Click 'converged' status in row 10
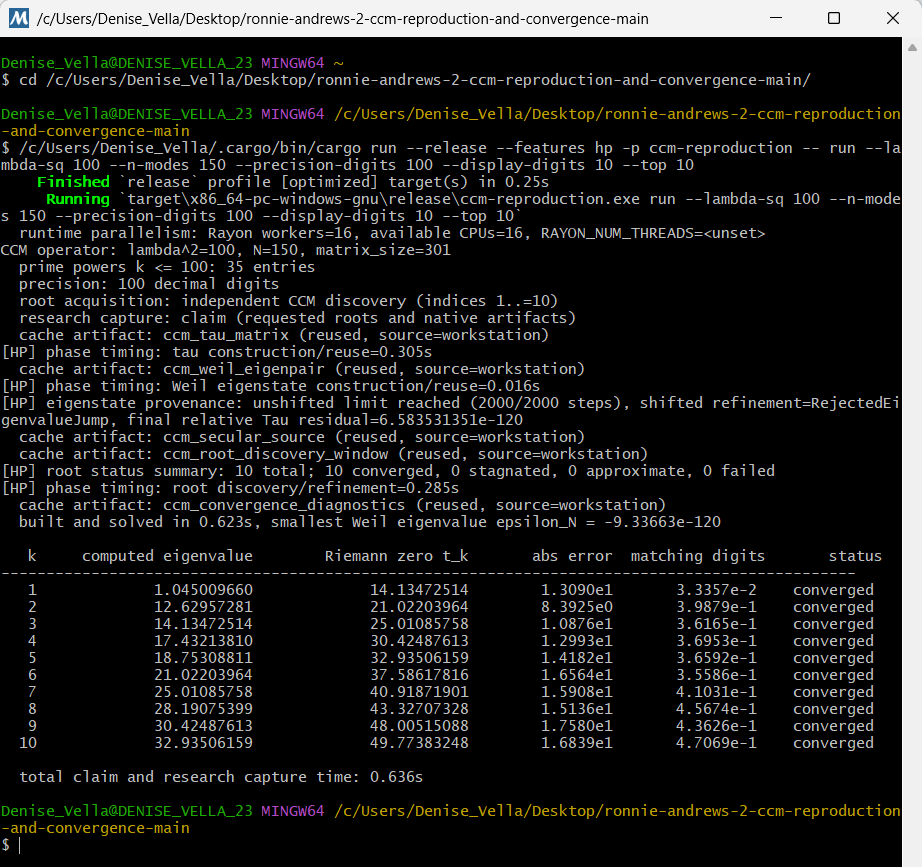The image size is (922, 867). [x=833, y=742]
